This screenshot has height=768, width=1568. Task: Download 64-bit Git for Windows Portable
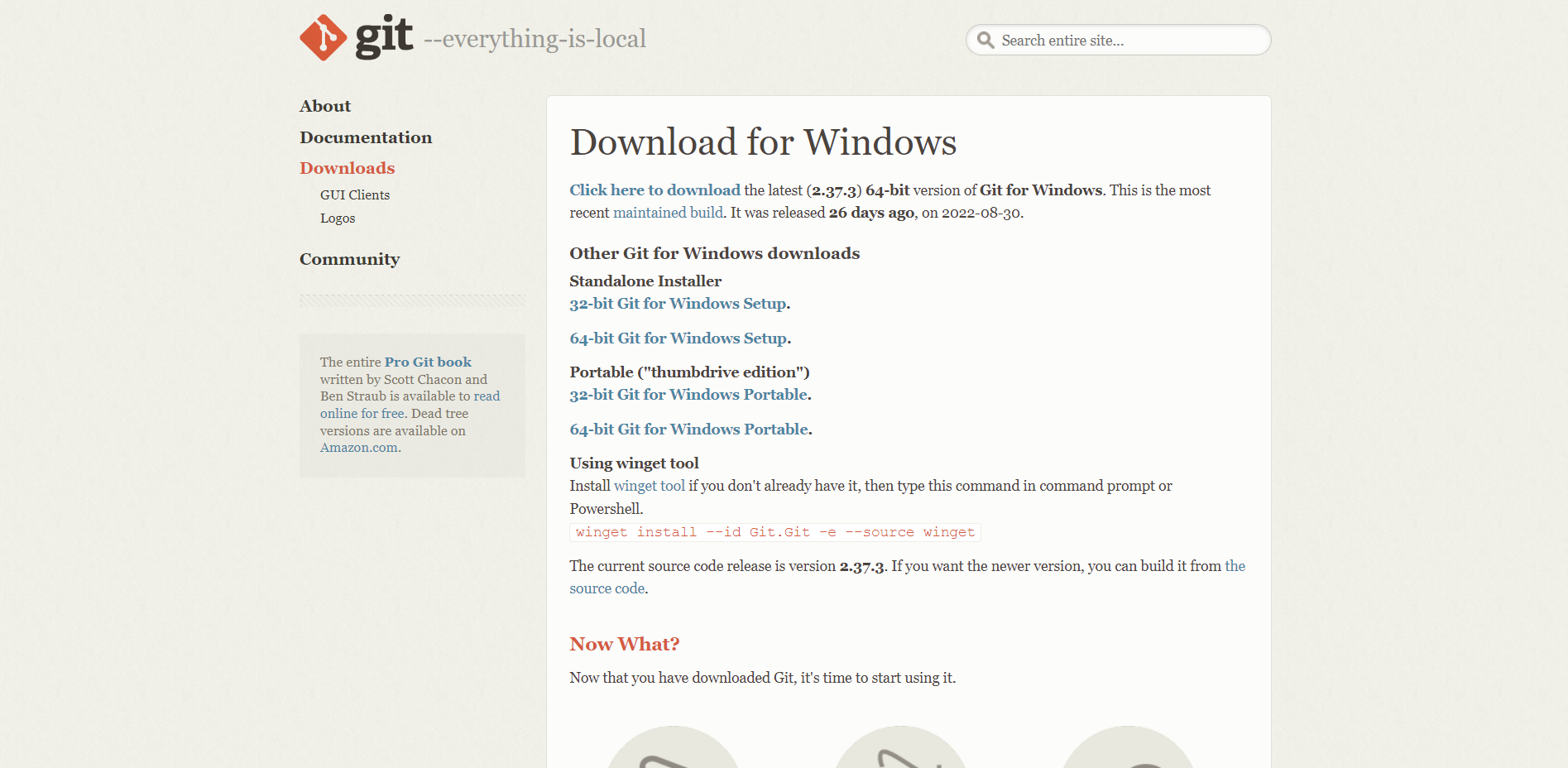point(689,430)
